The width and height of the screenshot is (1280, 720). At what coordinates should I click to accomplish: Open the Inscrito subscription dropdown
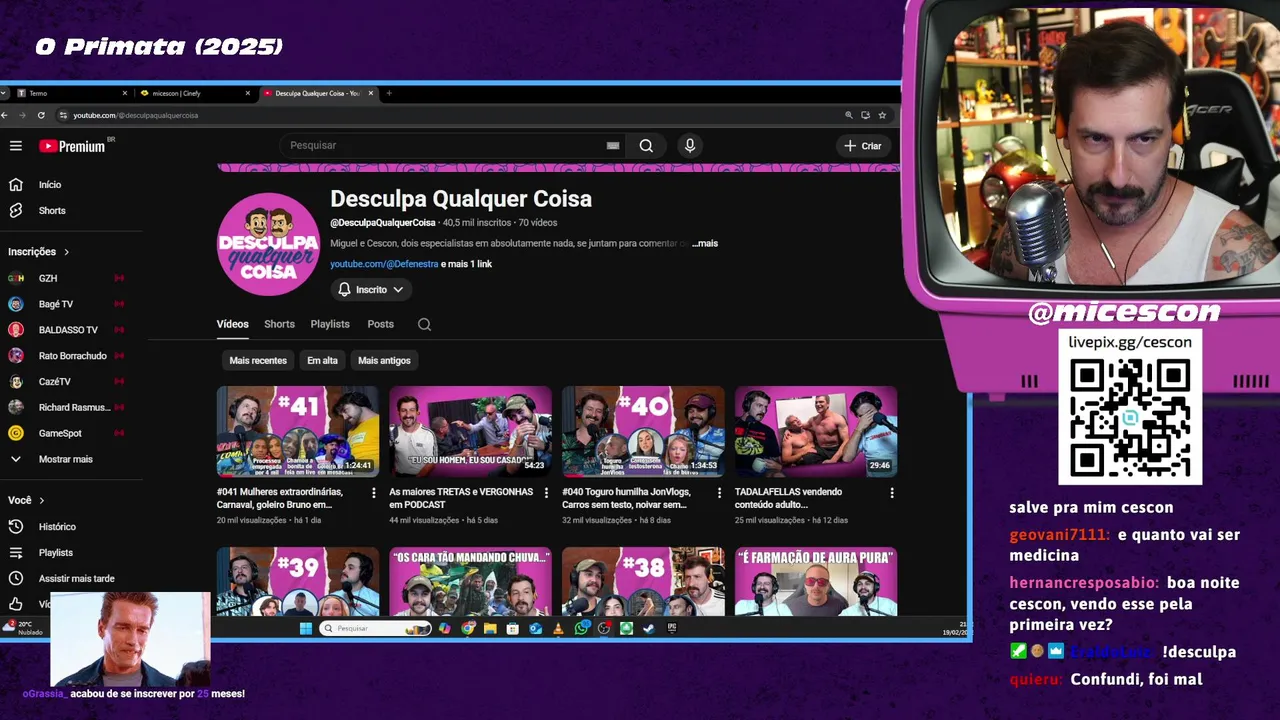[370, 290]
